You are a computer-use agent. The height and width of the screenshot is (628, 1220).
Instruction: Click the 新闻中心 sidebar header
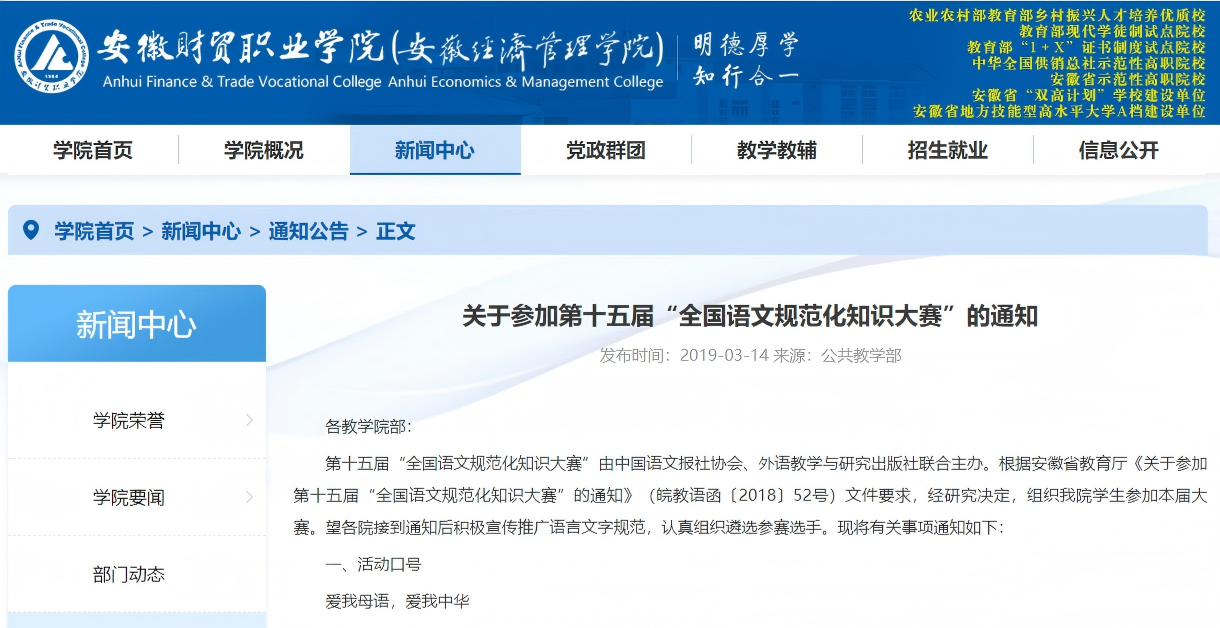(137, 324)
